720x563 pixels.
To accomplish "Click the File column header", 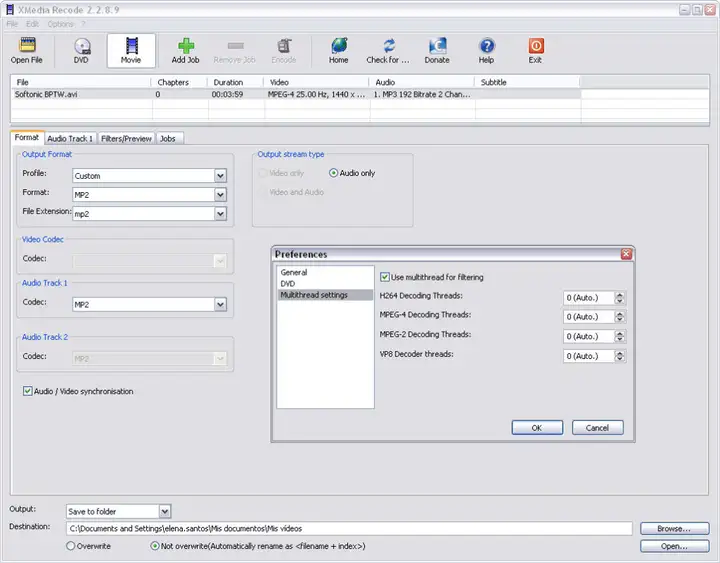I will pyautogui.click(x=81, y=82).
